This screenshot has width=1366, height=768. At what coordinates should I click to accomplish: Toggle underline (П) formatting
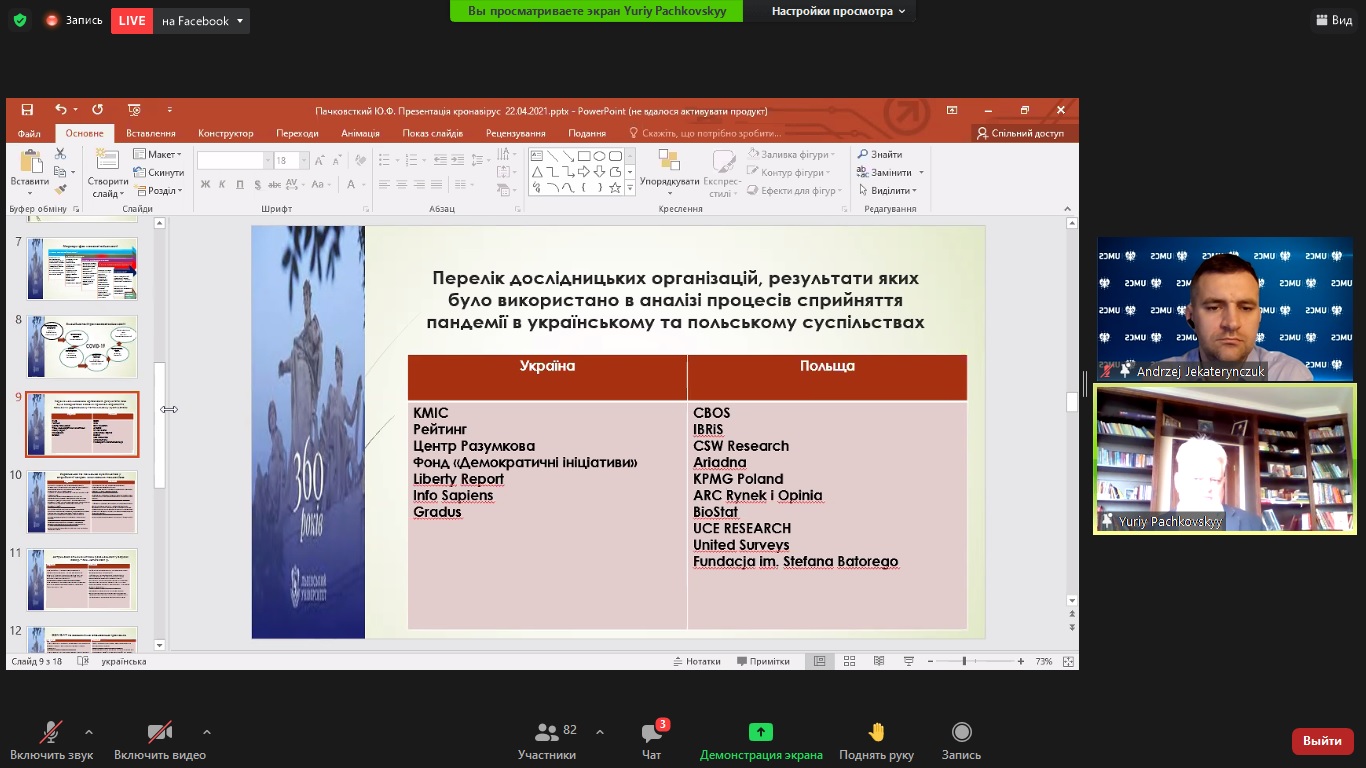coord(240,185)
